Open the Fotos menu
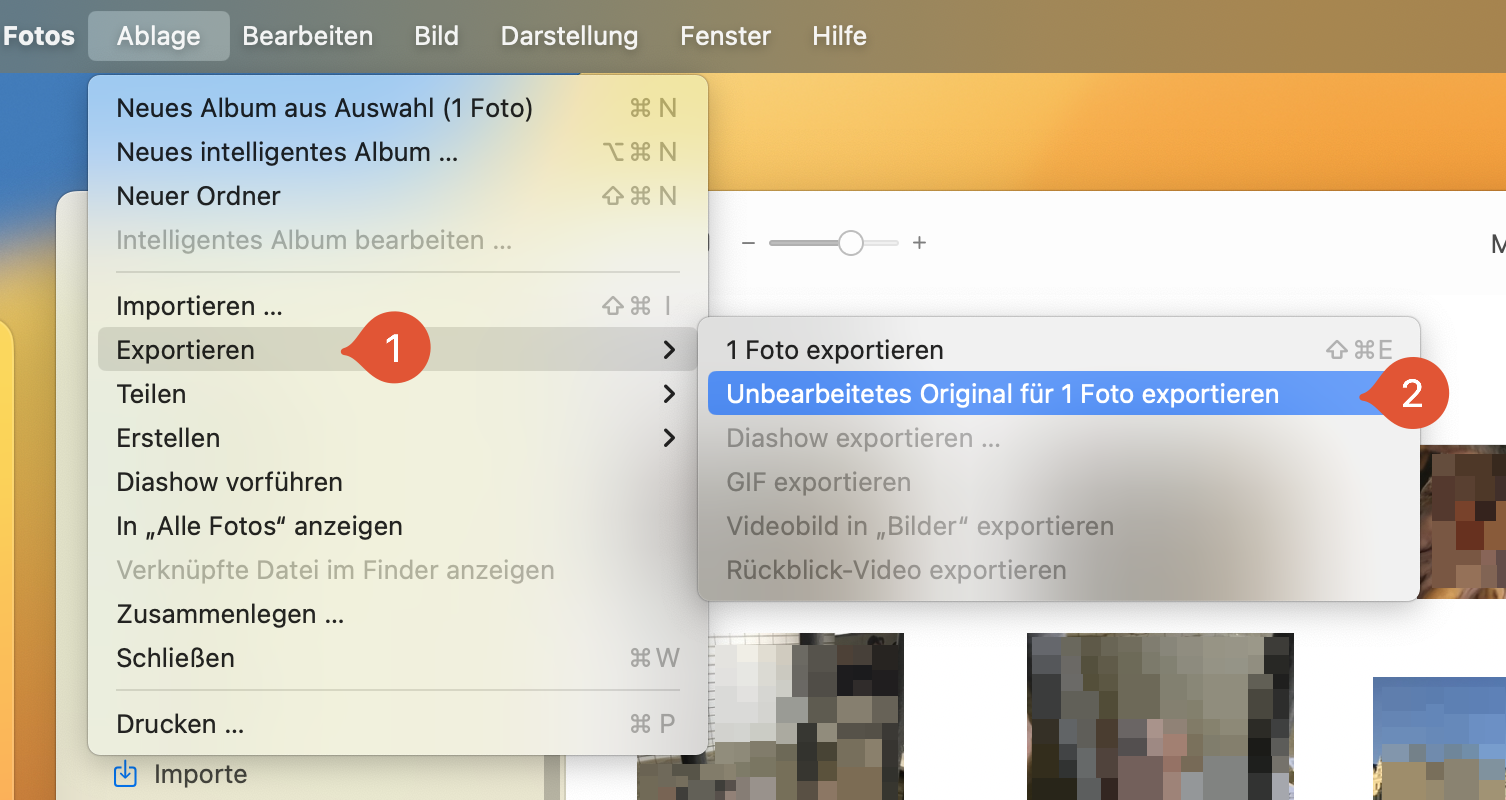The image size is (1506, 800). pyautogui.click(x=38, y=35)
